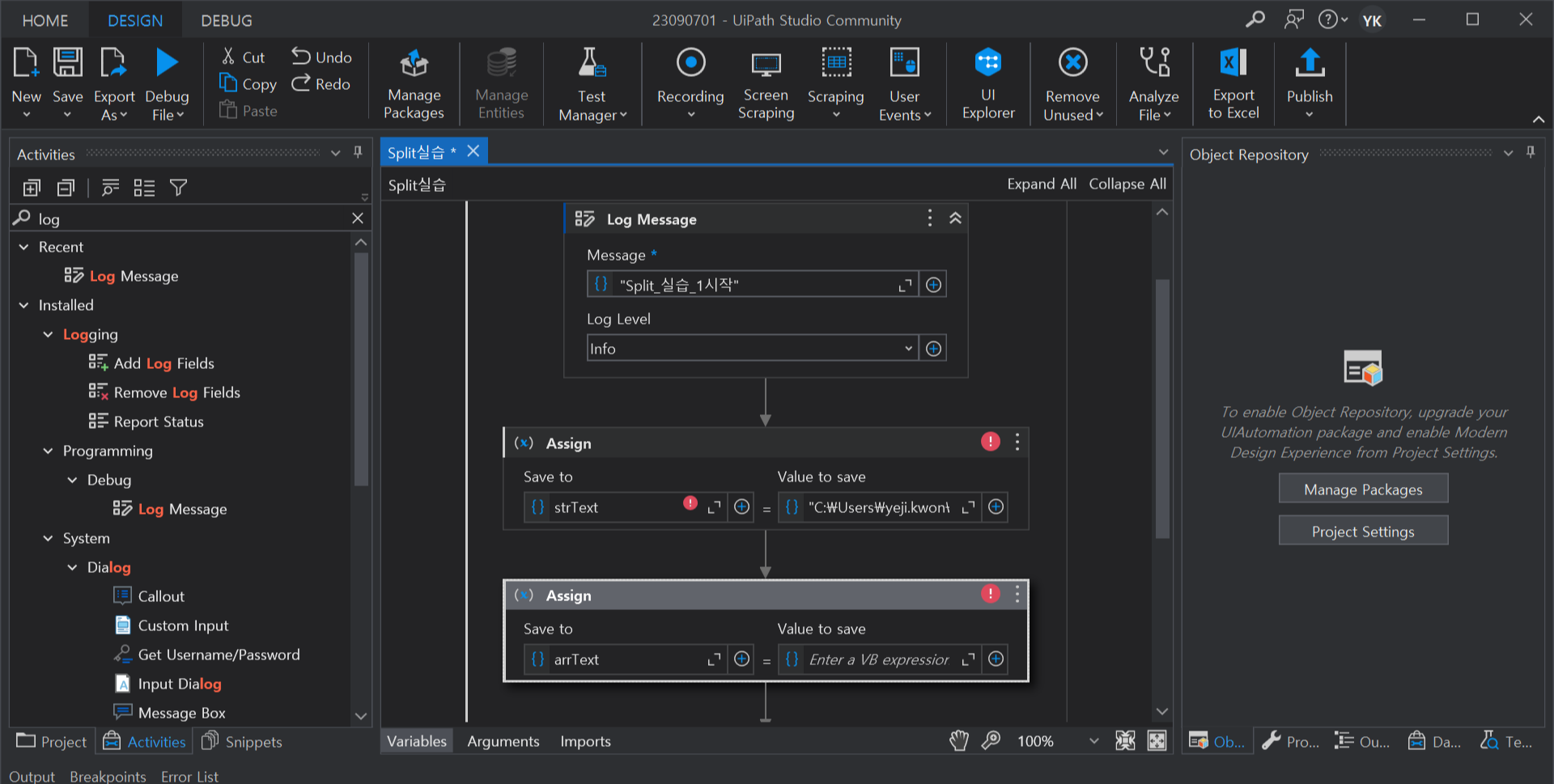Click the Publish icon

click(1310, 63)
